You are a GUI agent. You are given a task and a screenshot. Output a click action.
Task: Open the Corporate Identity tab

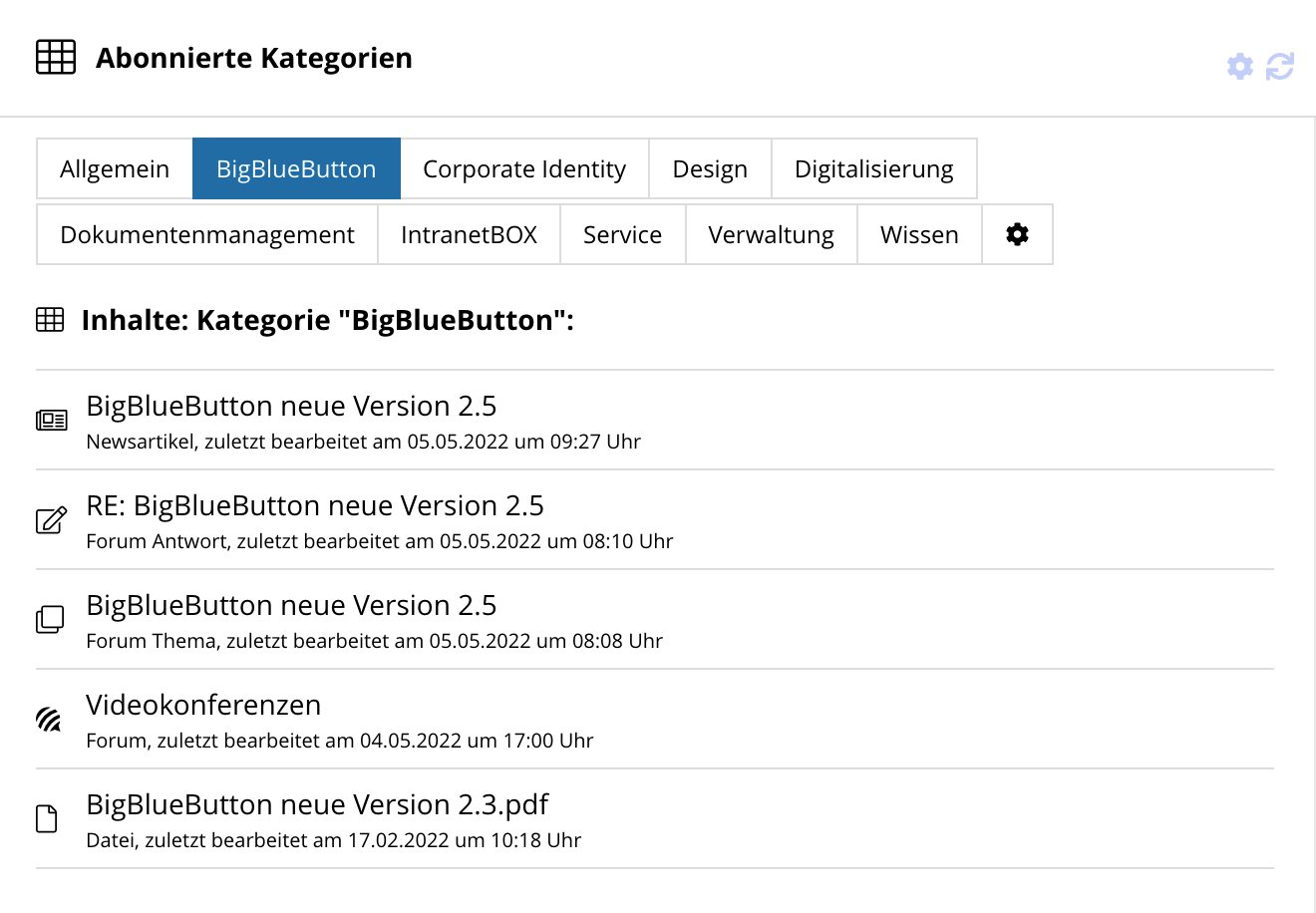coord(524,168)
